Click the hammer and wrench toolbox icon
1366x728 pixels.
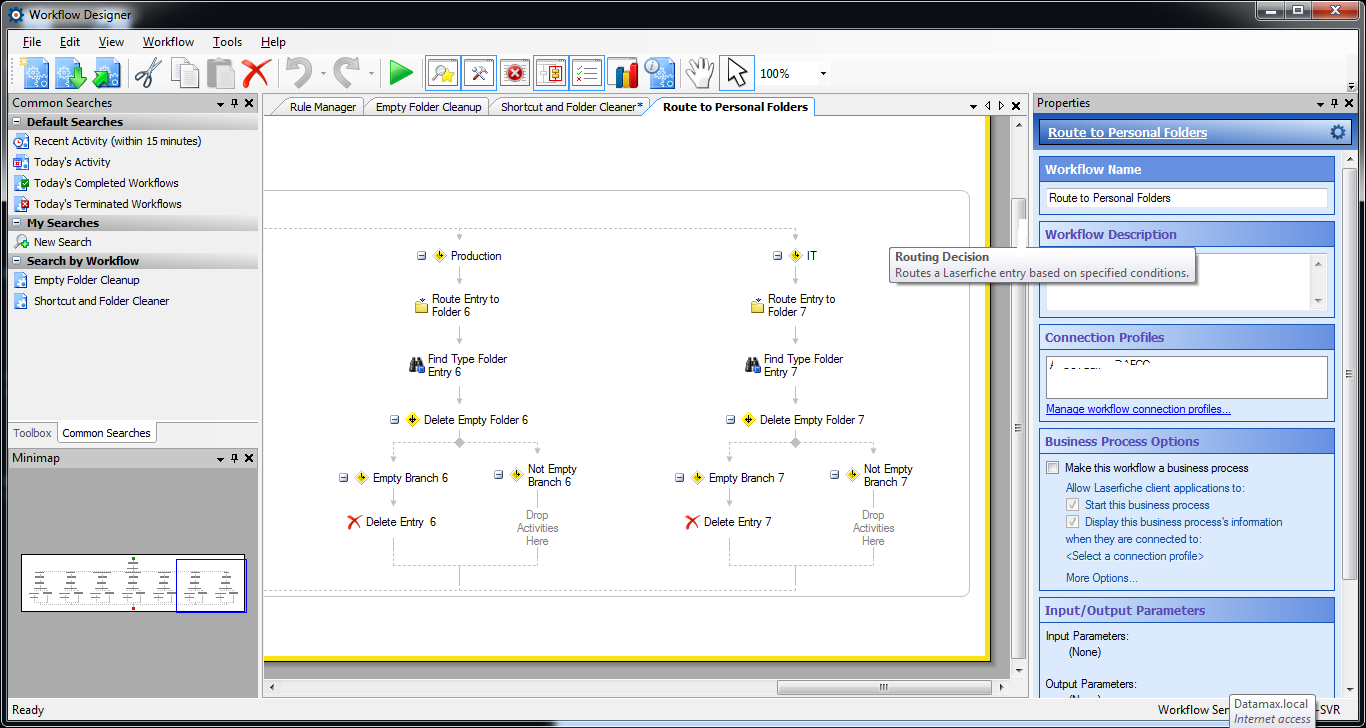pos(479,73)
